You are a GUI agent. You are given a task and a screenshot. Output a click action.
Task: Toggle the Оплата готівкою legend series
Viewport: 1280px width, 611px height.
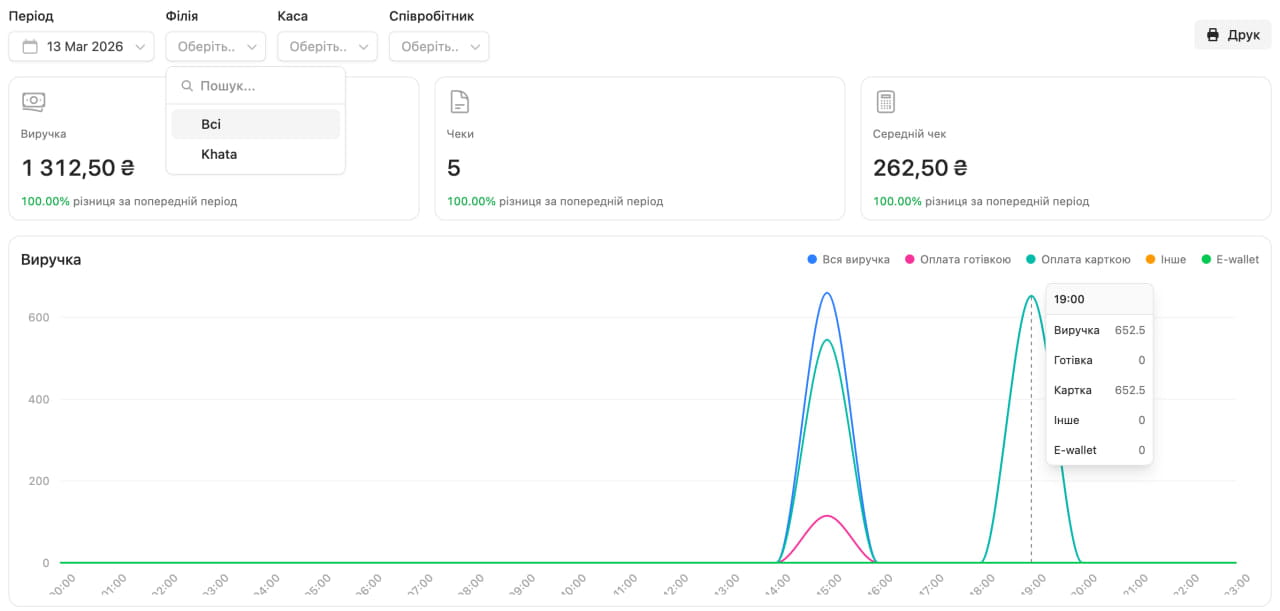point(957,259)
